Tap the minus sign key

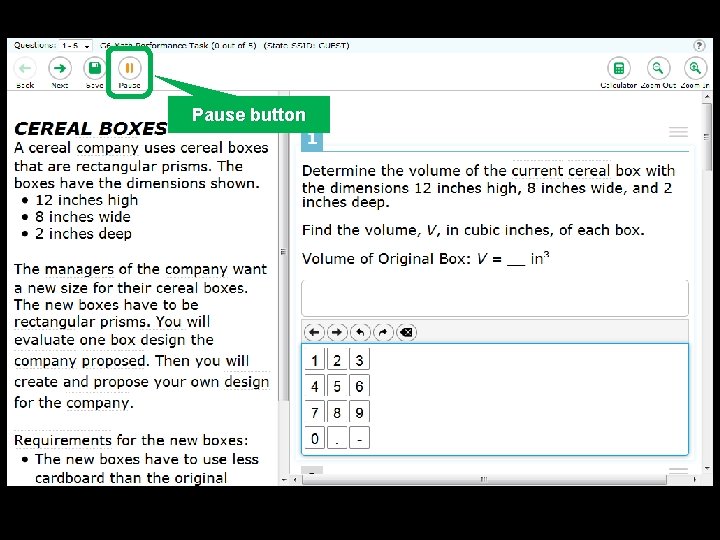point(360,439)
